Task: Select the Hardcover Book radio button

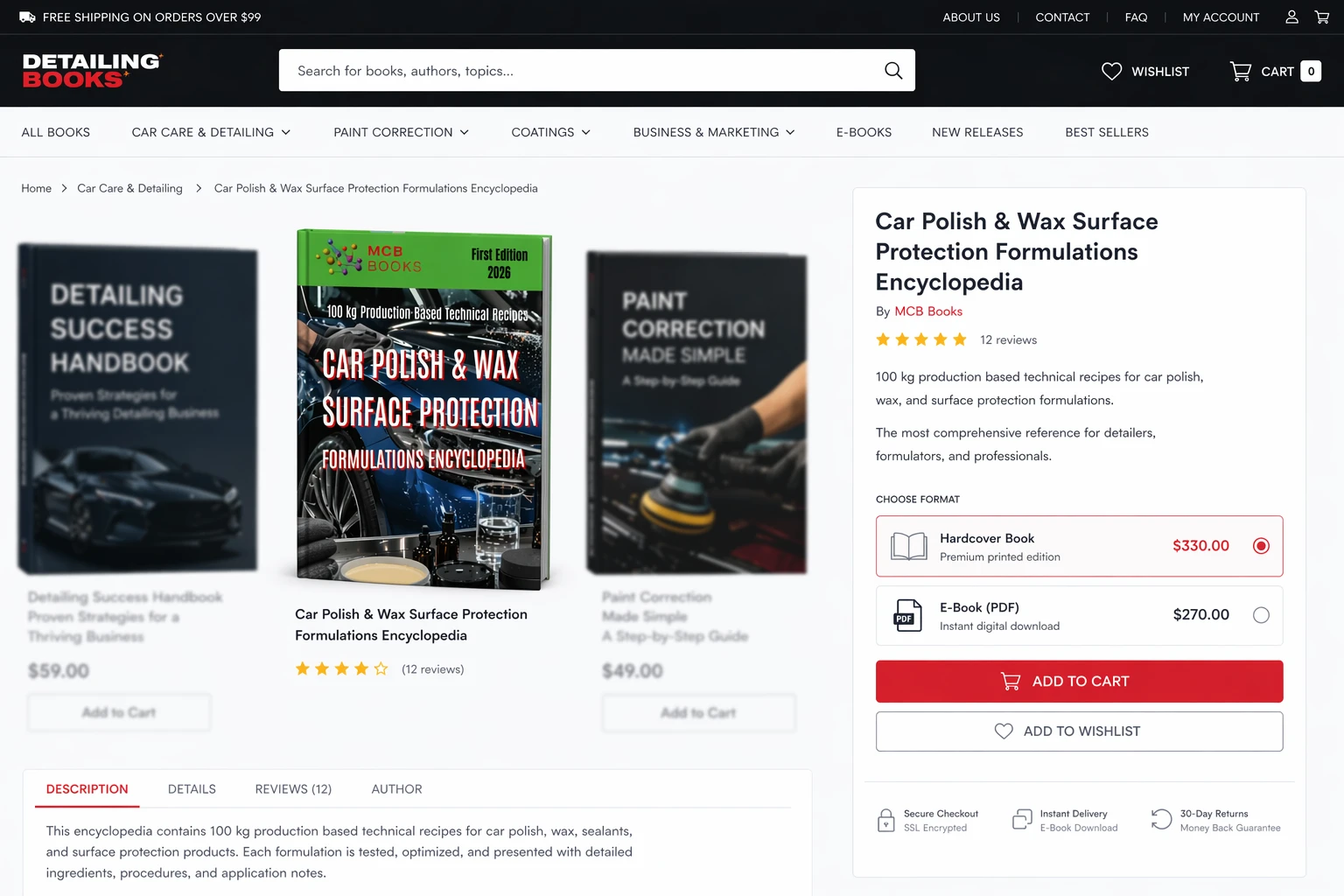Action: point(1261,546)
